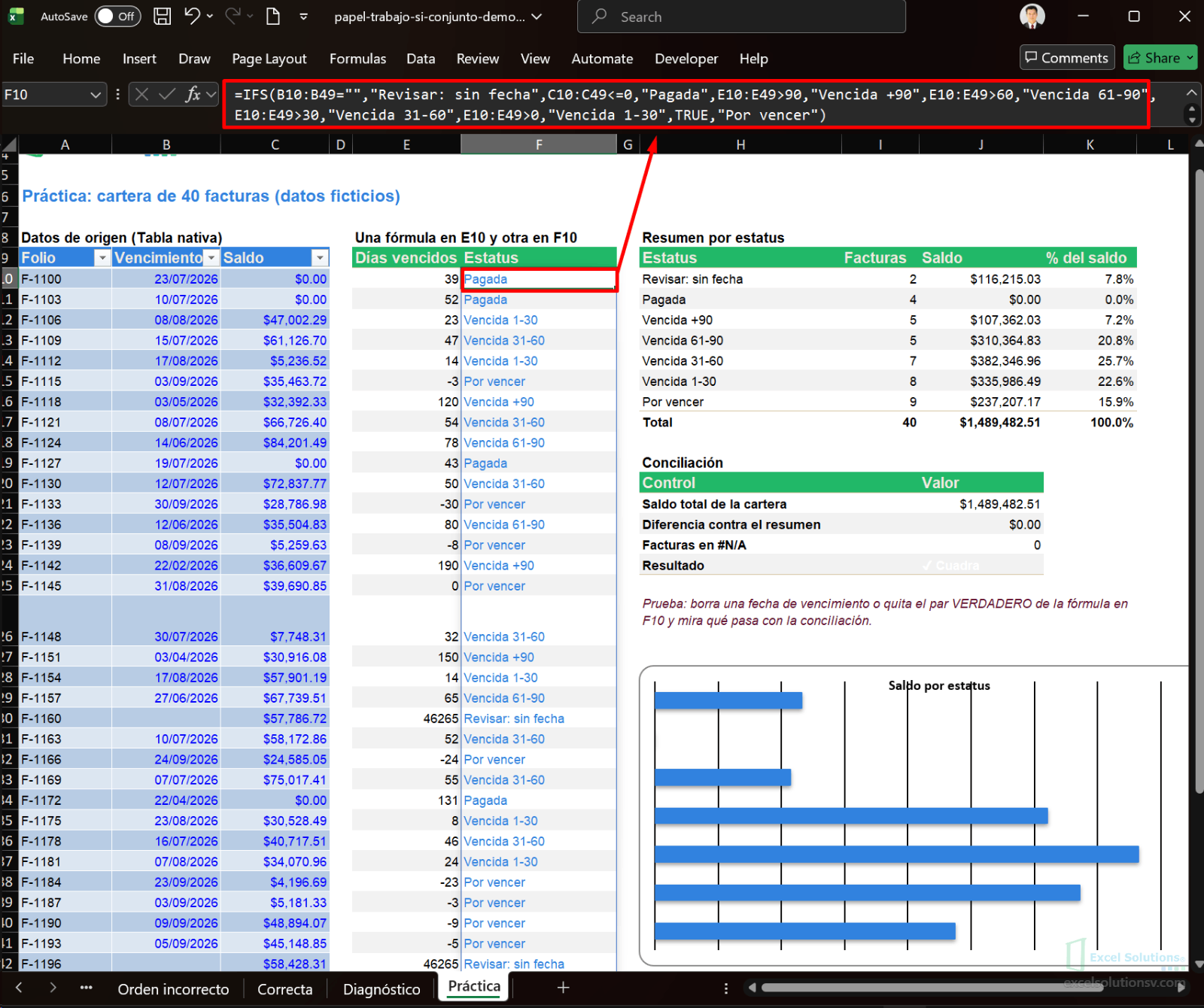Click the Save icon in the title bar
This screenshot has width=1204, height=1008.
point(162,17)
